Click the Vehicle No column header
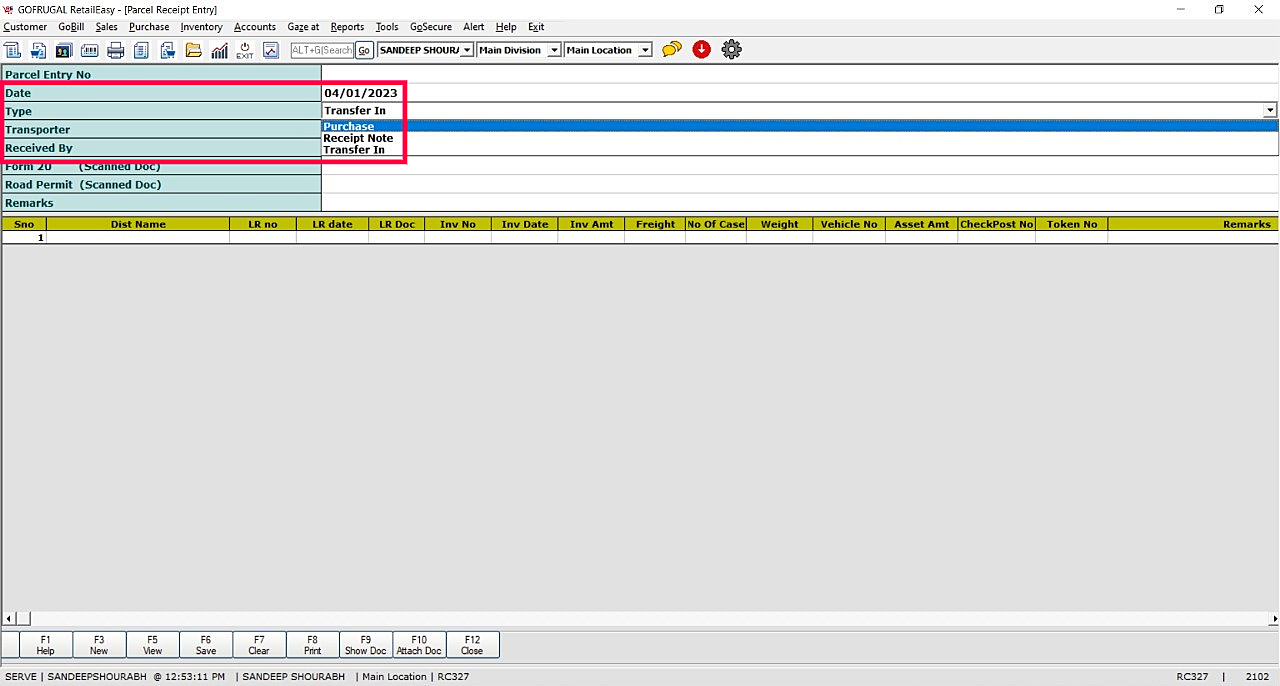Image resolution: width=1280 pixels, height=686 pixels. [849, 224]
